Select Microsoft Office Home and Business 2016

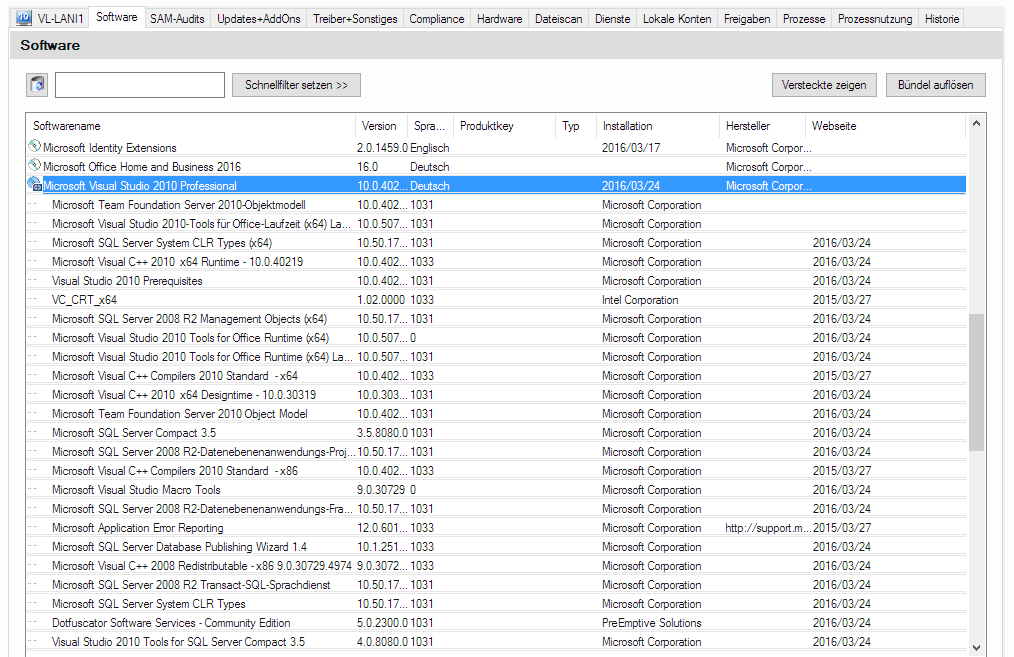click(497, 167)
